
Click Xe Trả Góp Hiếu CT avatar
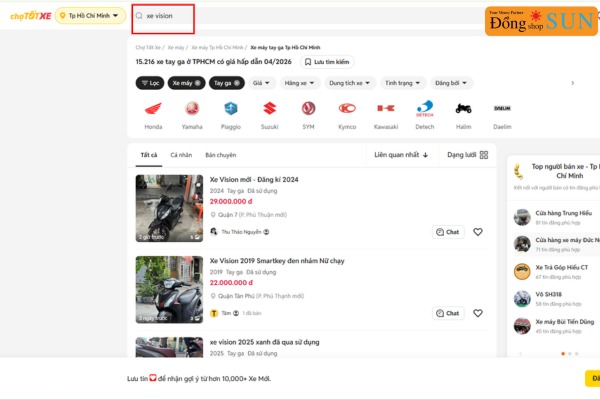[522, 272]
